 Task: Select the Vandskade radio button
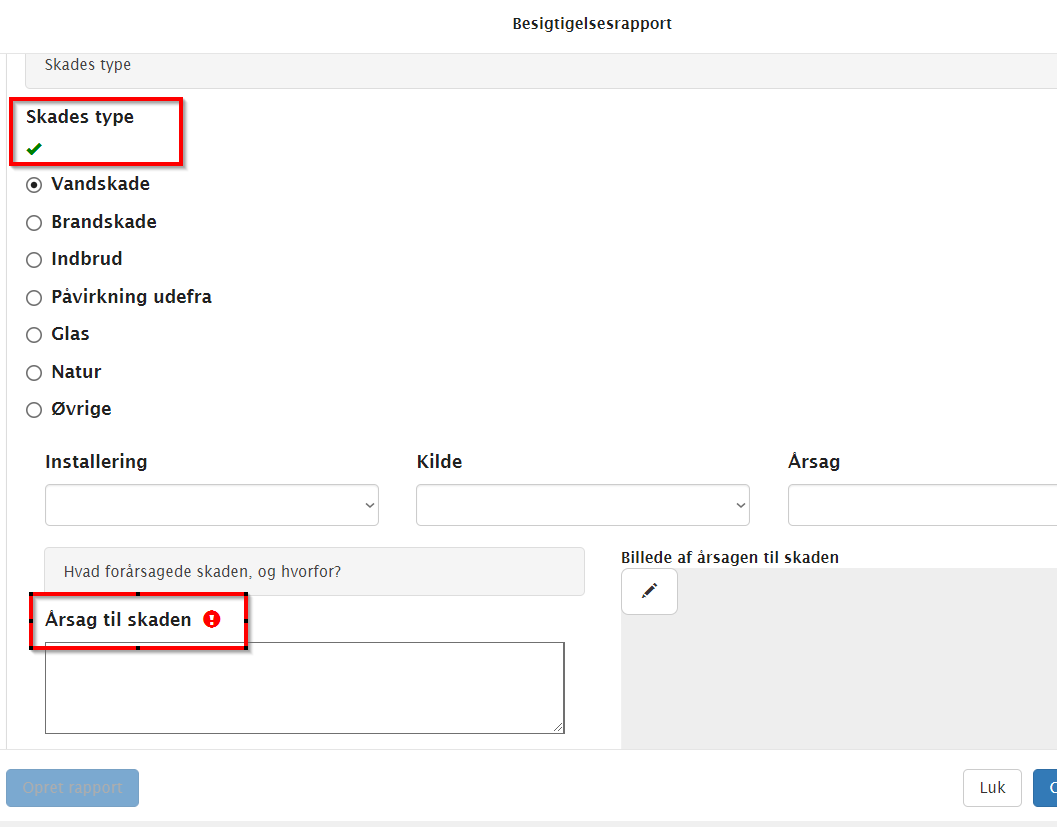coord(34,185)
